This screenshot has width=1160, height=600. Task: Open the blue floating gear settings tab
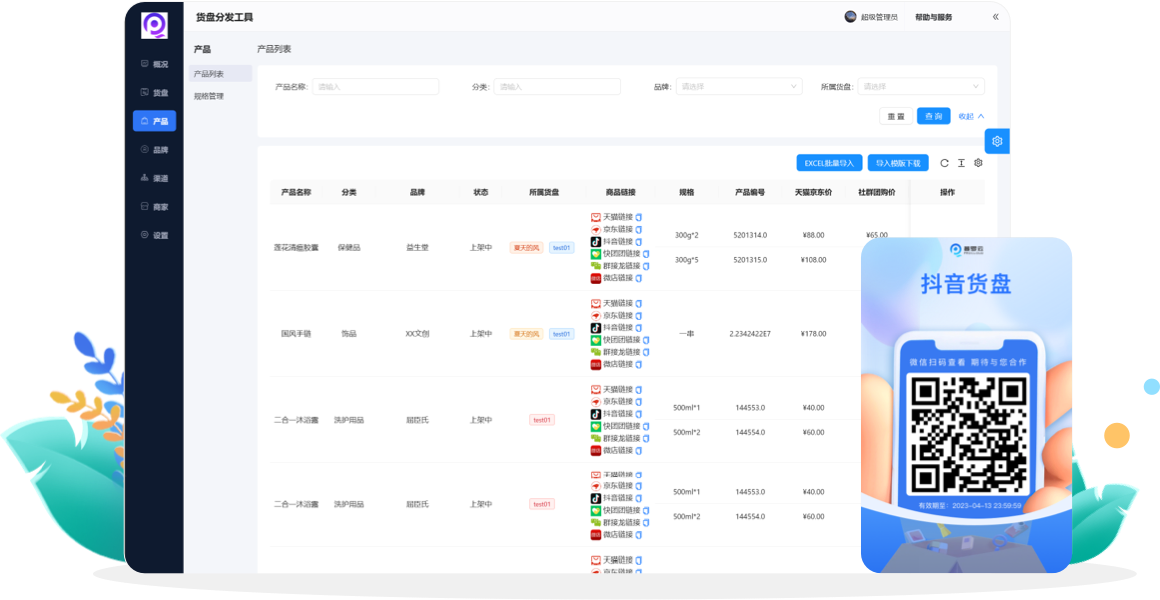click(x=997, y=141)
